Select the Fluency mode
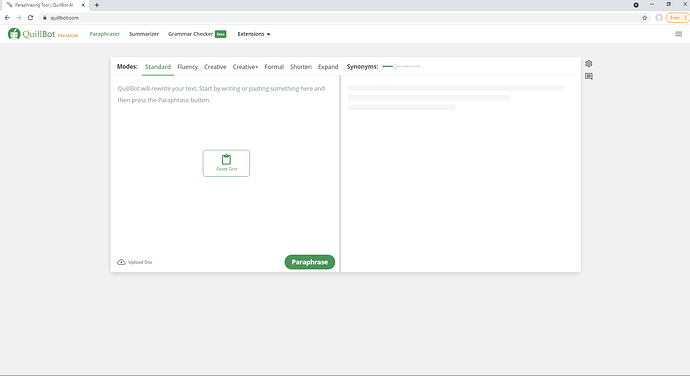Screen dimensions: 690x376 (x=187, y=66)
